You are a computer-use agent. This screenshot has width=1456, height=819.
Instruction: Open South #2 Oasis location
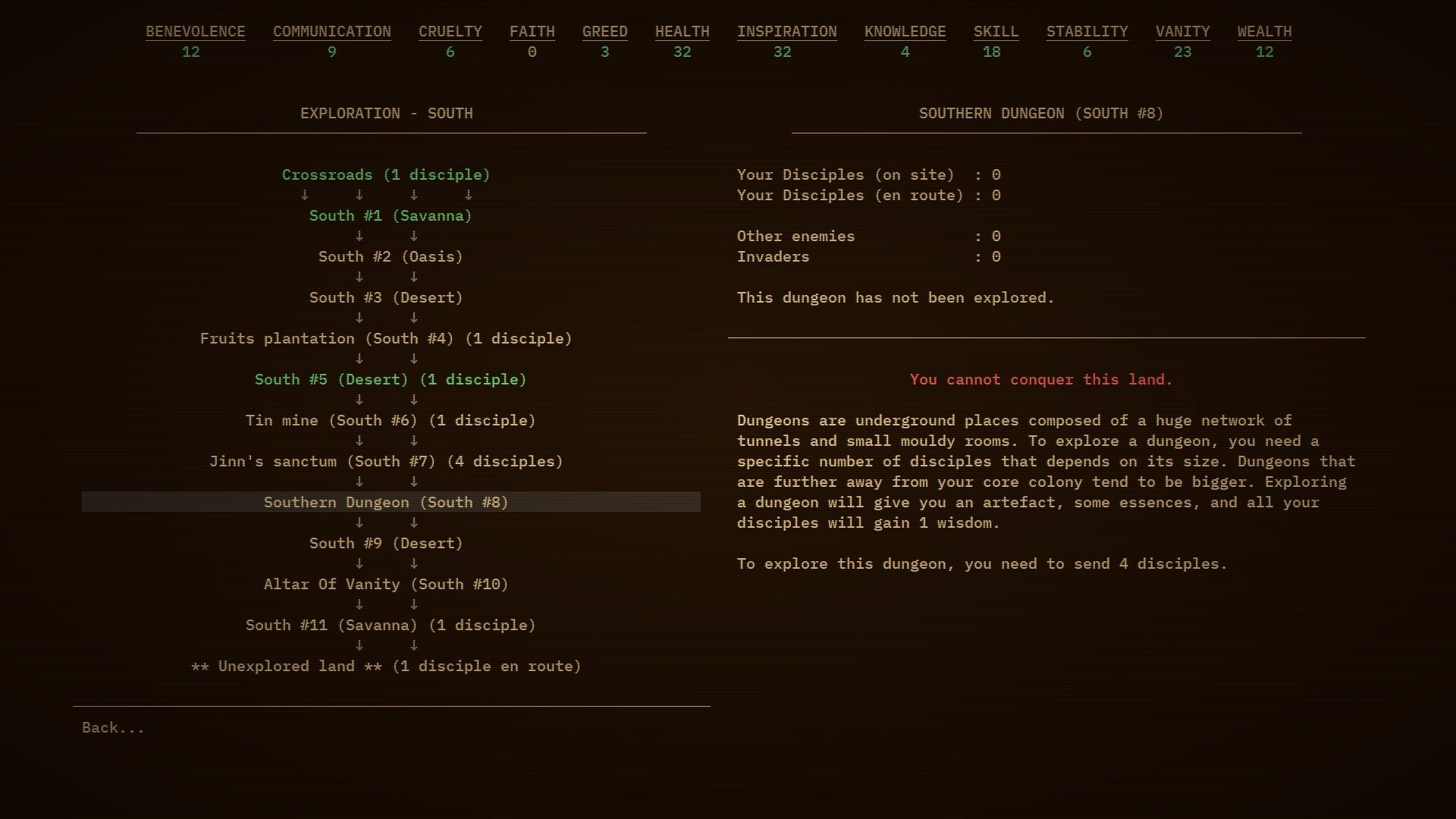tap(390, 256)
